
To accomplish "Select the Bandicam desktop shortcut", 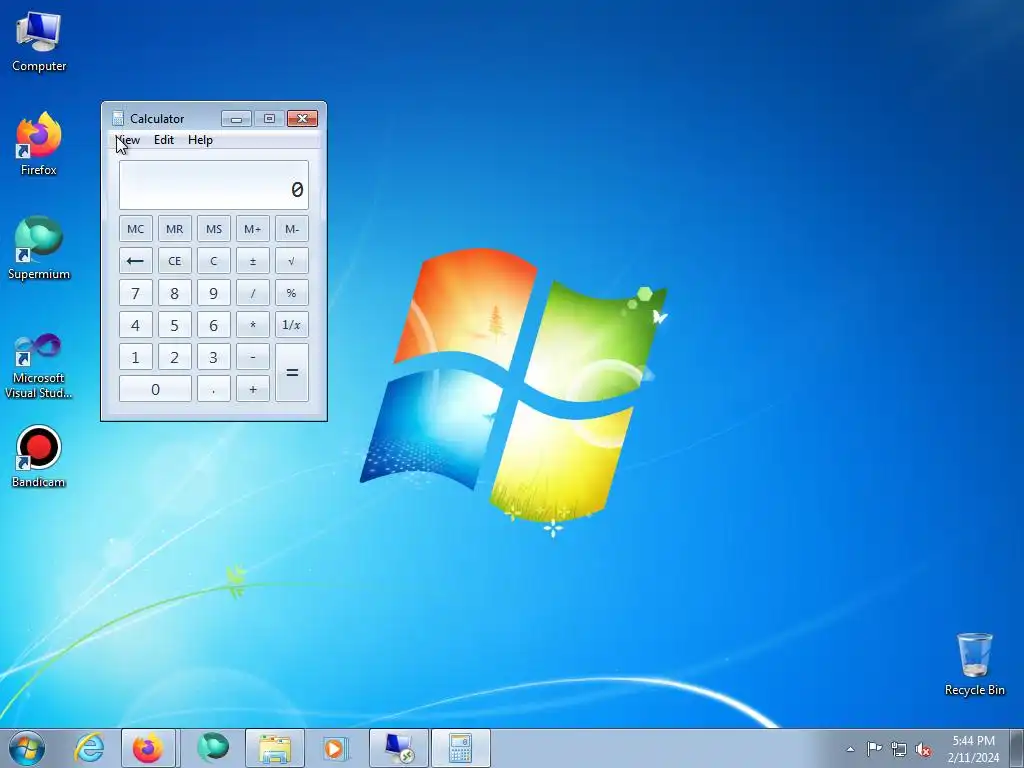I will click(x=39, y=457).
